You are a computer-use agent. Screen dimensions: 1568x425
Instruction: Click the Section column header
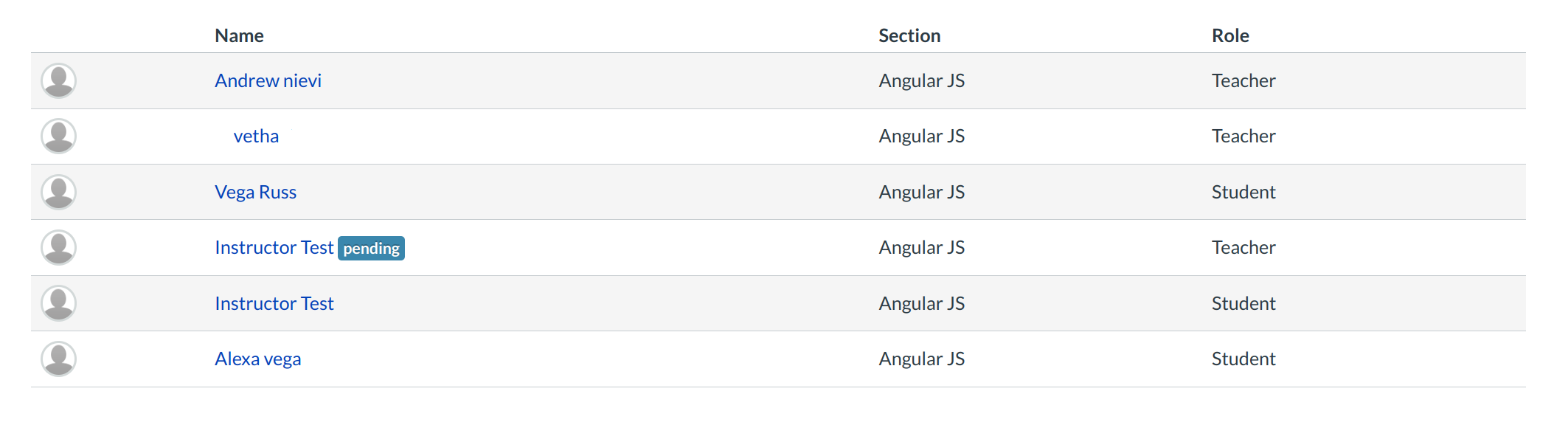pyautogui.click(x=909, y=35)
